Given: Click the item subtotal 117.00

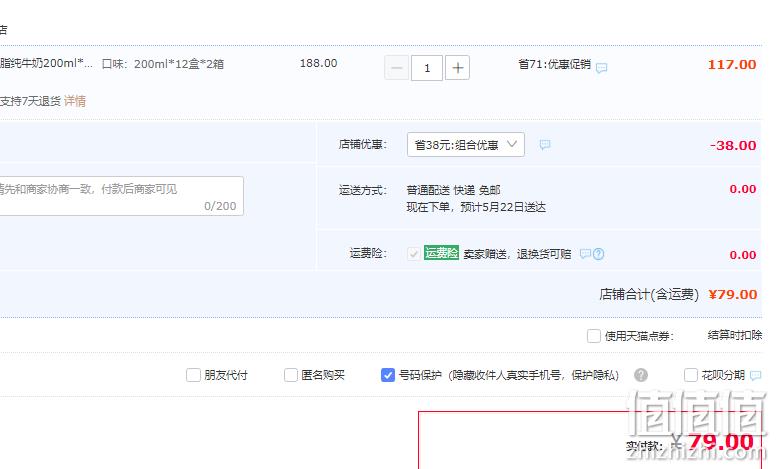Looking at the screenshot, I should tap(732, 65).
